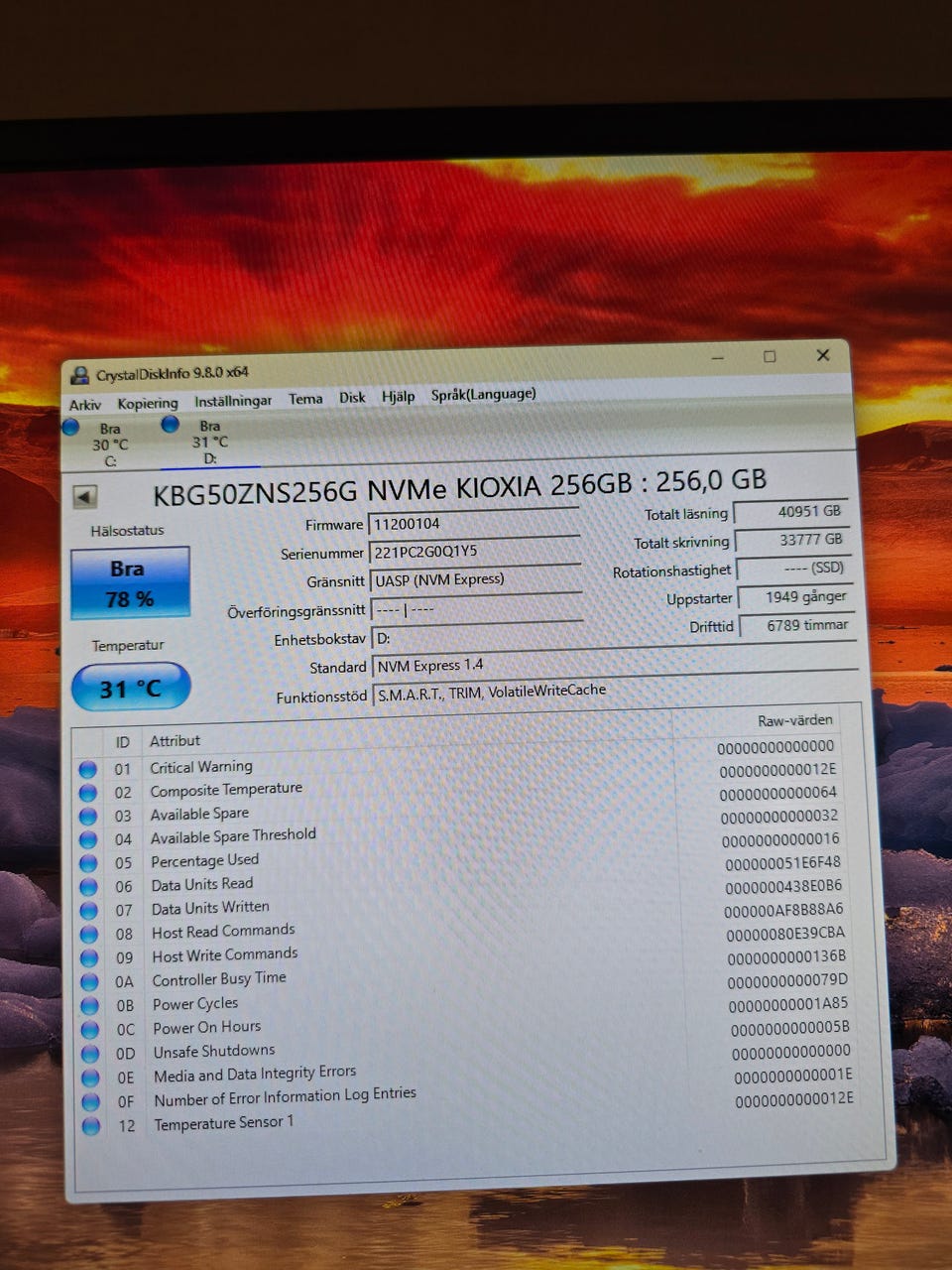Click the blue health dot above C: drive

[70, 428]
